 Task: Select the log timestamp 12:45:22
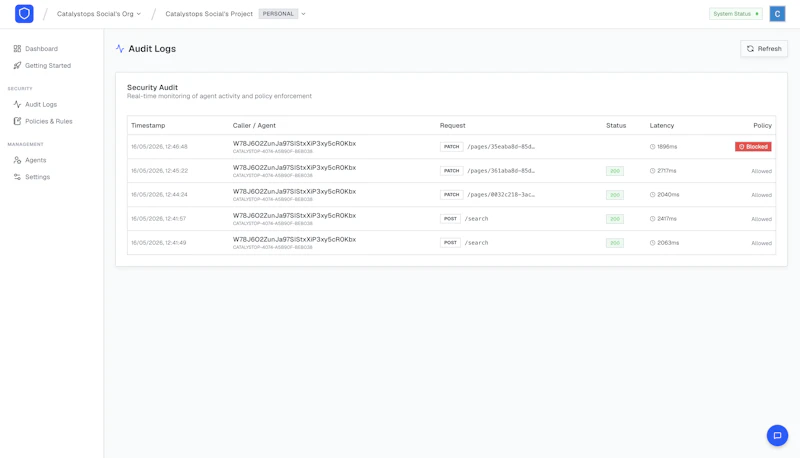pyautogui.click(x=159, y=170)
